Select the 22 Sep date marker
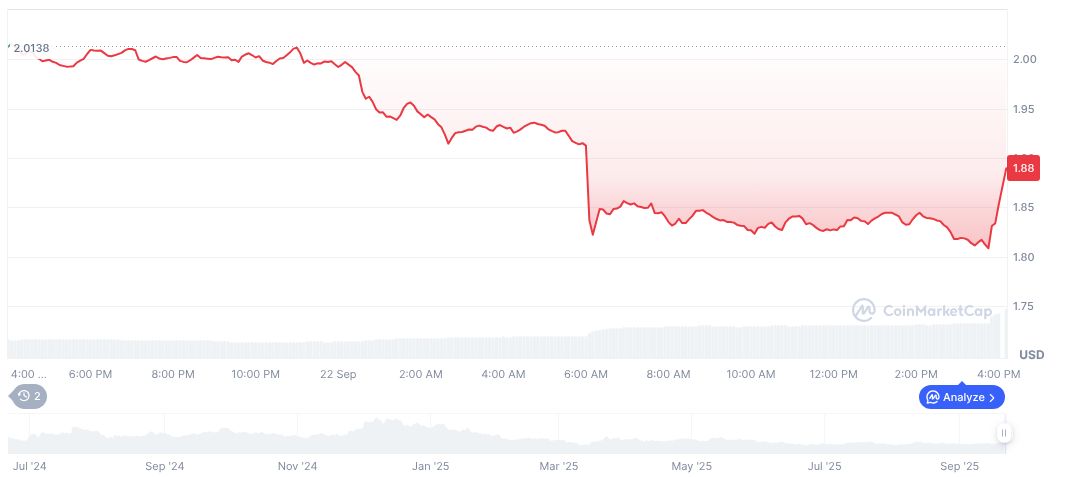 click(x=338, y=374)
